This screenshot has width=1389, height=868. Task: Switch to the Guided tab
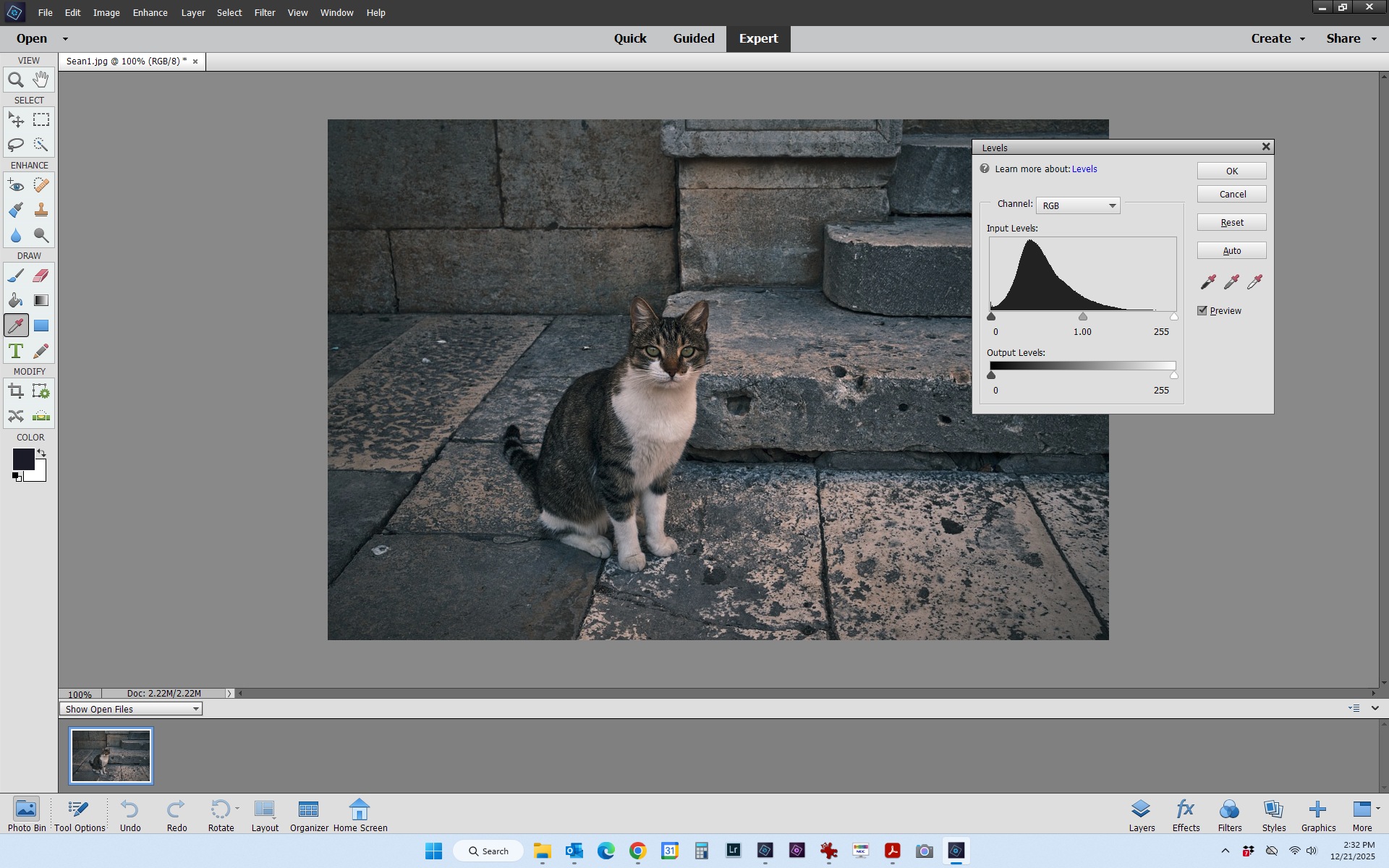(693, 39)
